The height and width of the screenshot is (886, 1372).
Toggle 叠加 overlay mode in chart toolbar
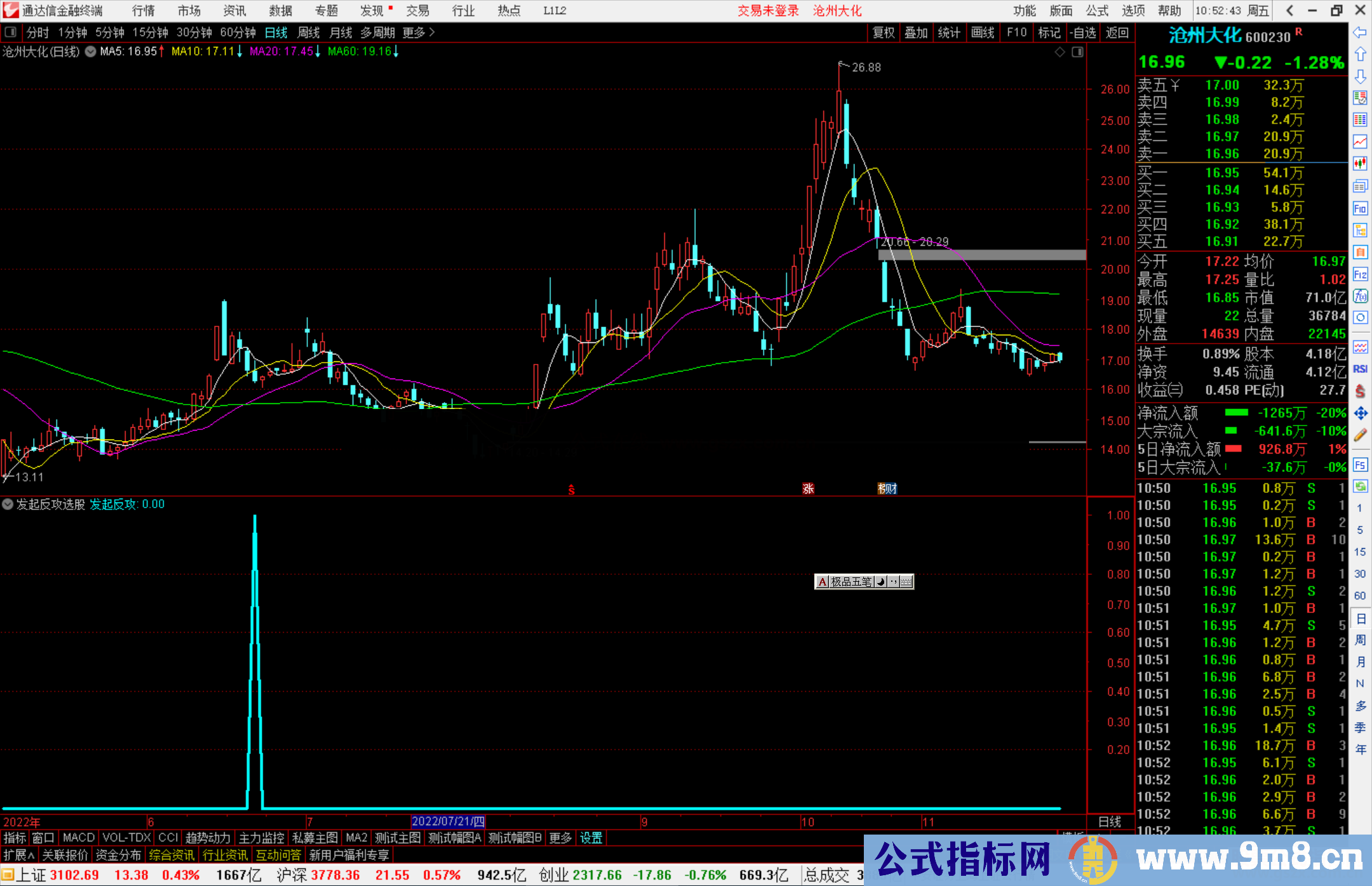click(x=916, y=32)
